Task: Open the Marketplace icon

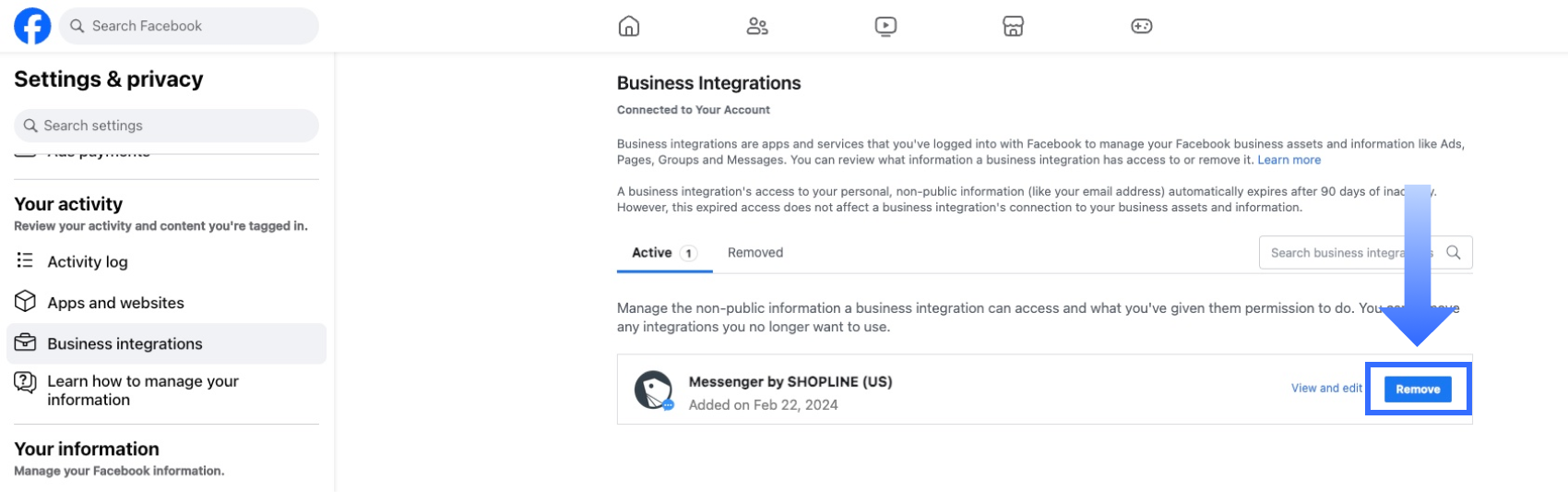Action: point(1013,26)
